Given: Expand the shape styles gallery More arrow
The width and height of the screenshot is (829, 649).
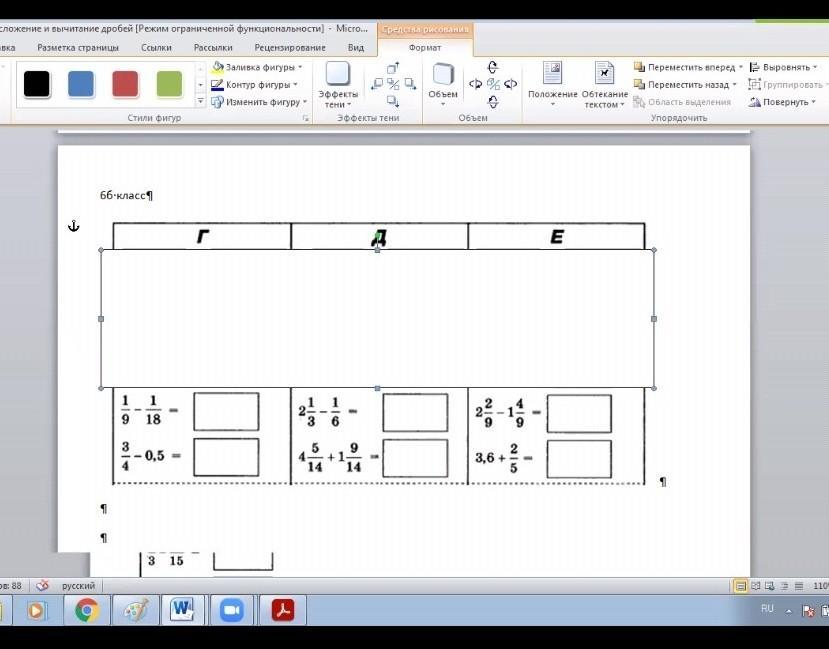Looking at the screenshot, I should (x=200, y=100).
